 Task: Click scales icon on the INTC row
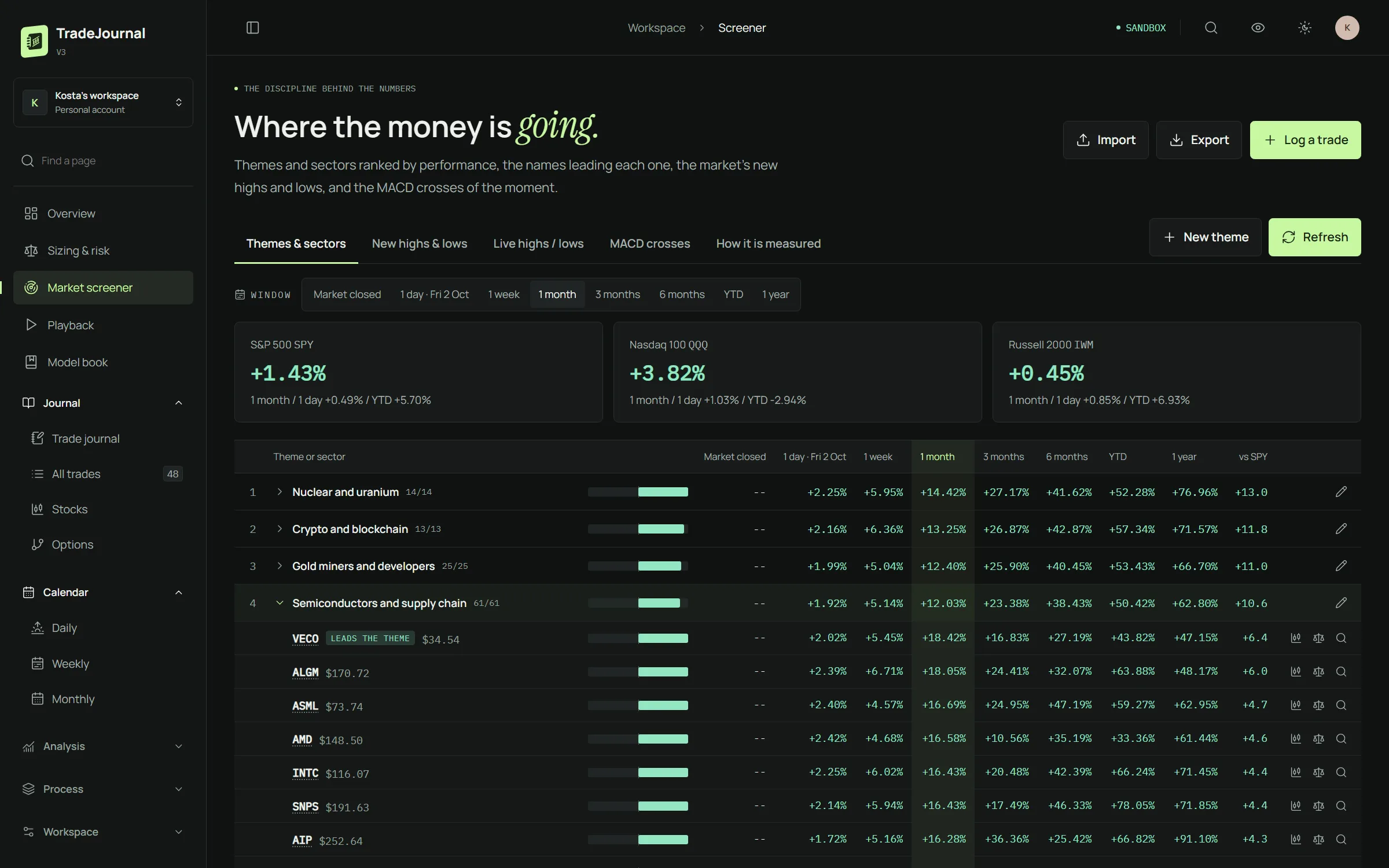click(1318, 772)
